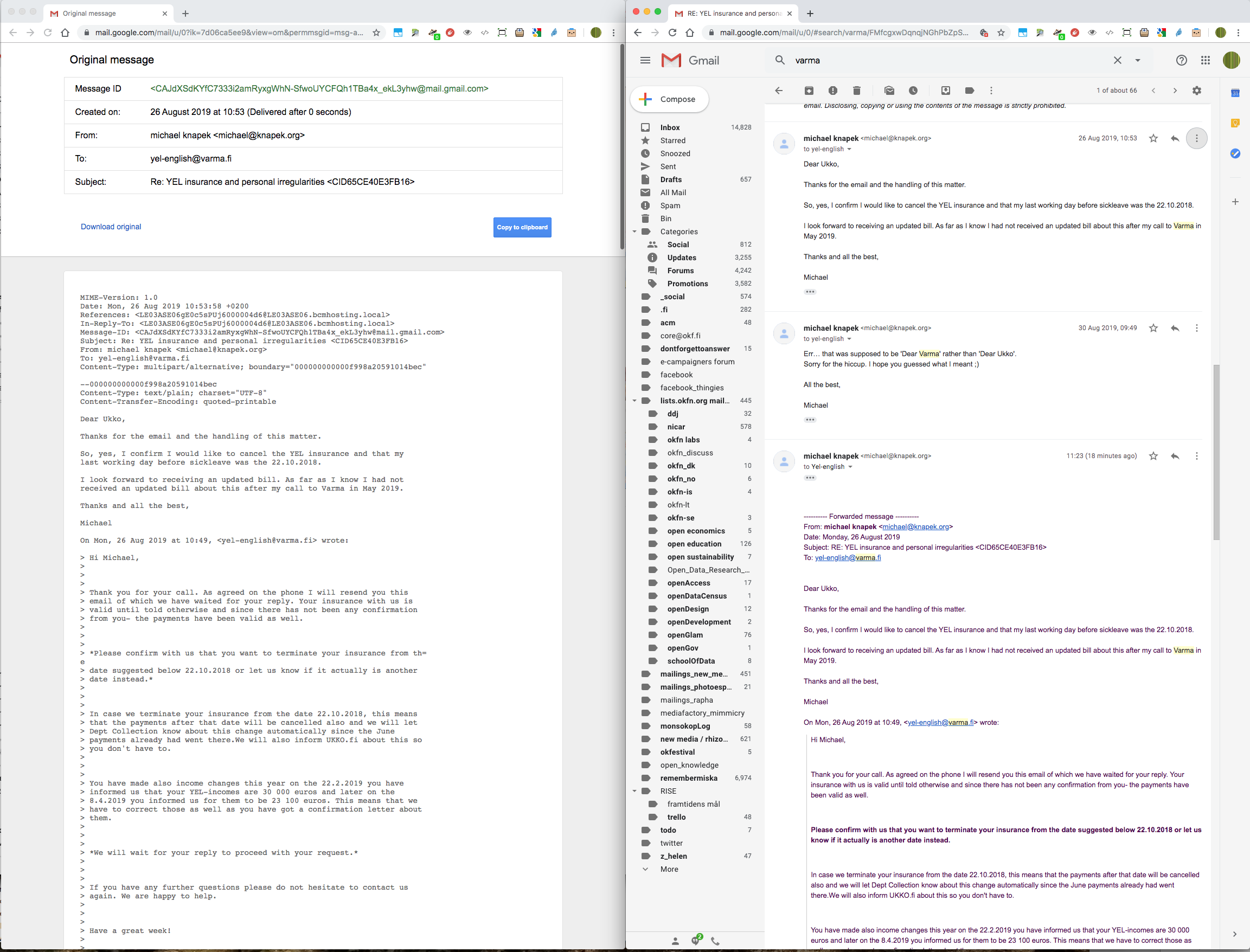The image size is (1250, 952).
Task: Collapse the Categories section
Action: point(634,232)
